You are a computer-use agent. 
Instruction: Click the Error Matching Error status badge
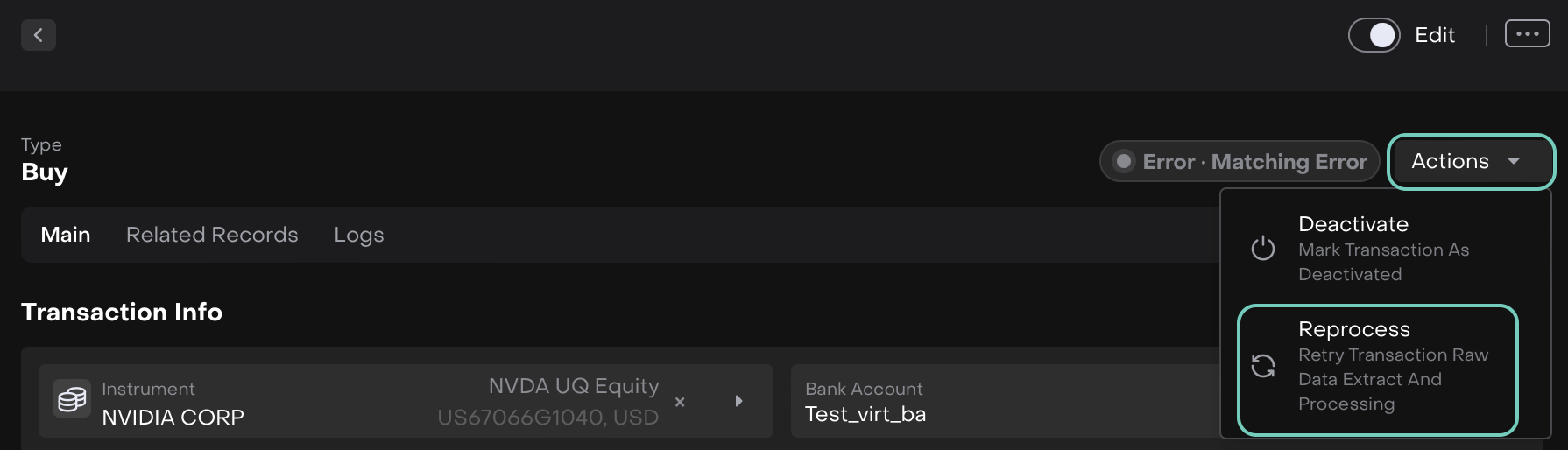[x=1240, y=162]
